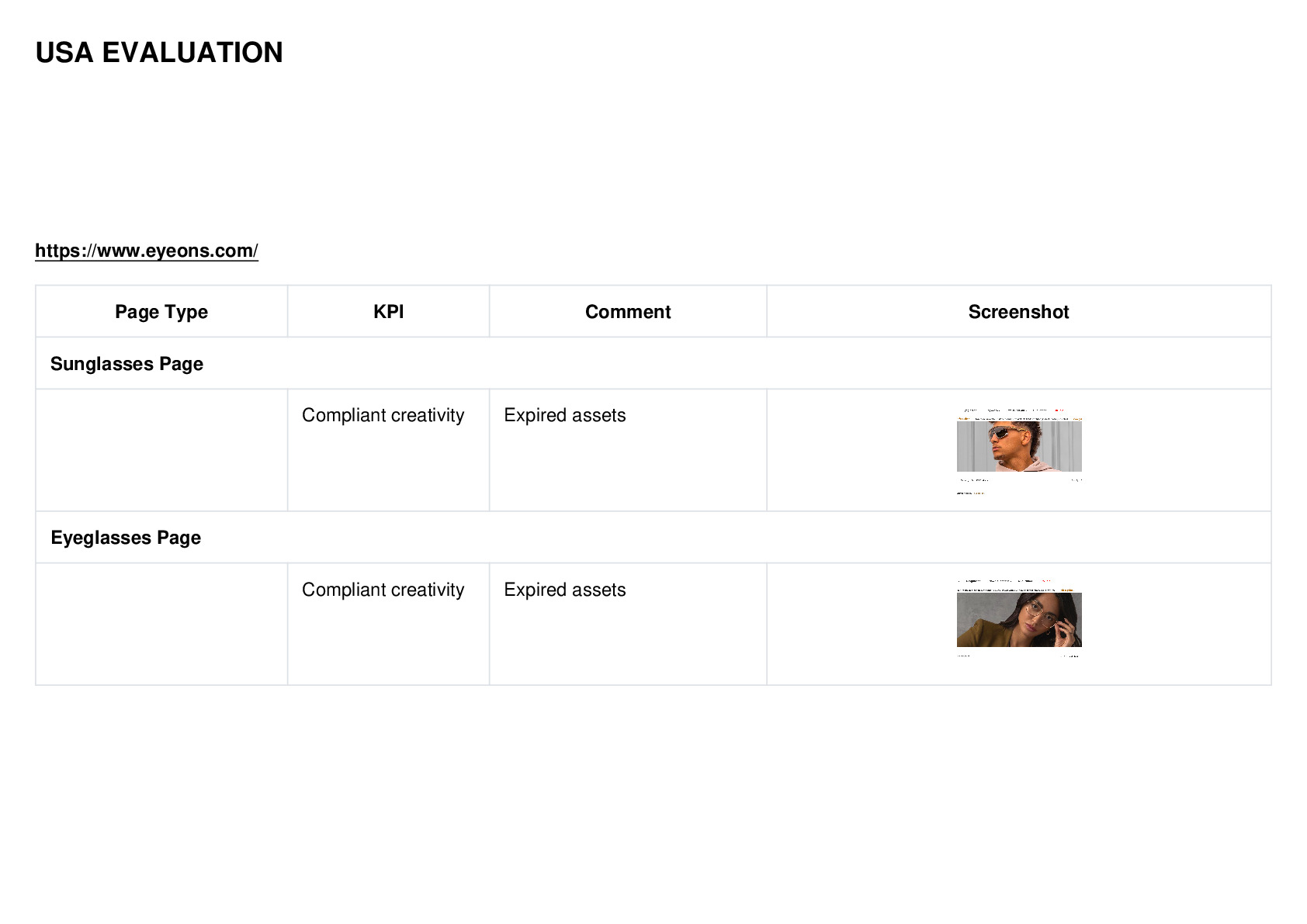Screen dimensions: 1307x924
Task: Select the Page Type column header
Action: [161, 312]
